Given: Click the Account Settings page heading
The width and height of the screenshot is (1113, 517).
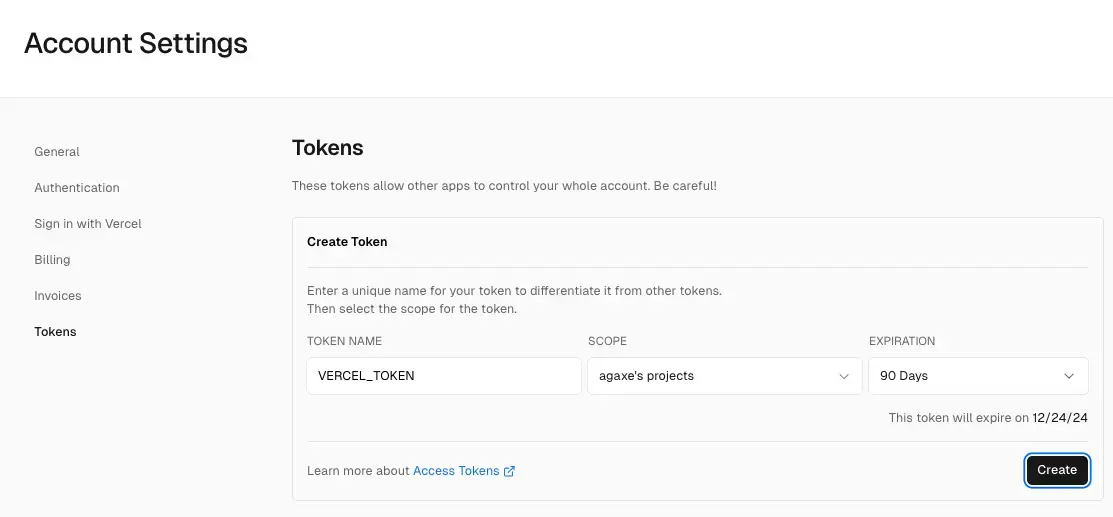Looking at the screenshot, I should point(136,43).
